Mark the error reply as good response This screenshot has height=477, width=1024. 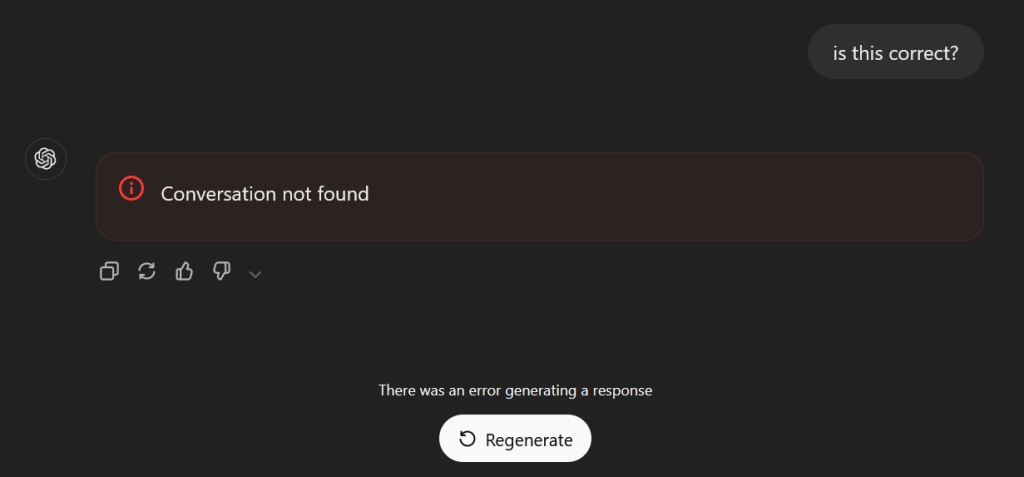[184, 271]
